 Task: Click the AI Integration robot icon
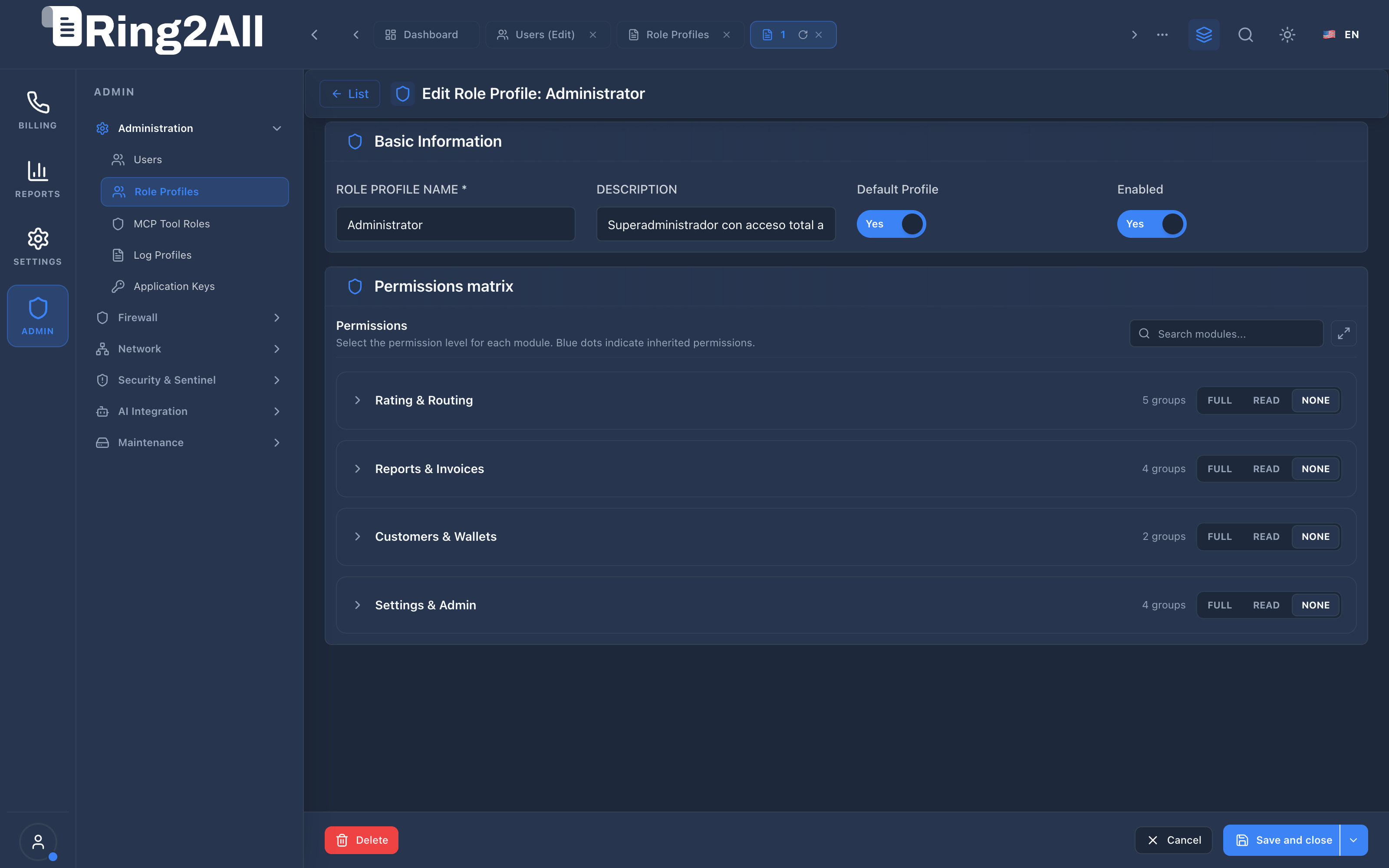tap(102, 411)
